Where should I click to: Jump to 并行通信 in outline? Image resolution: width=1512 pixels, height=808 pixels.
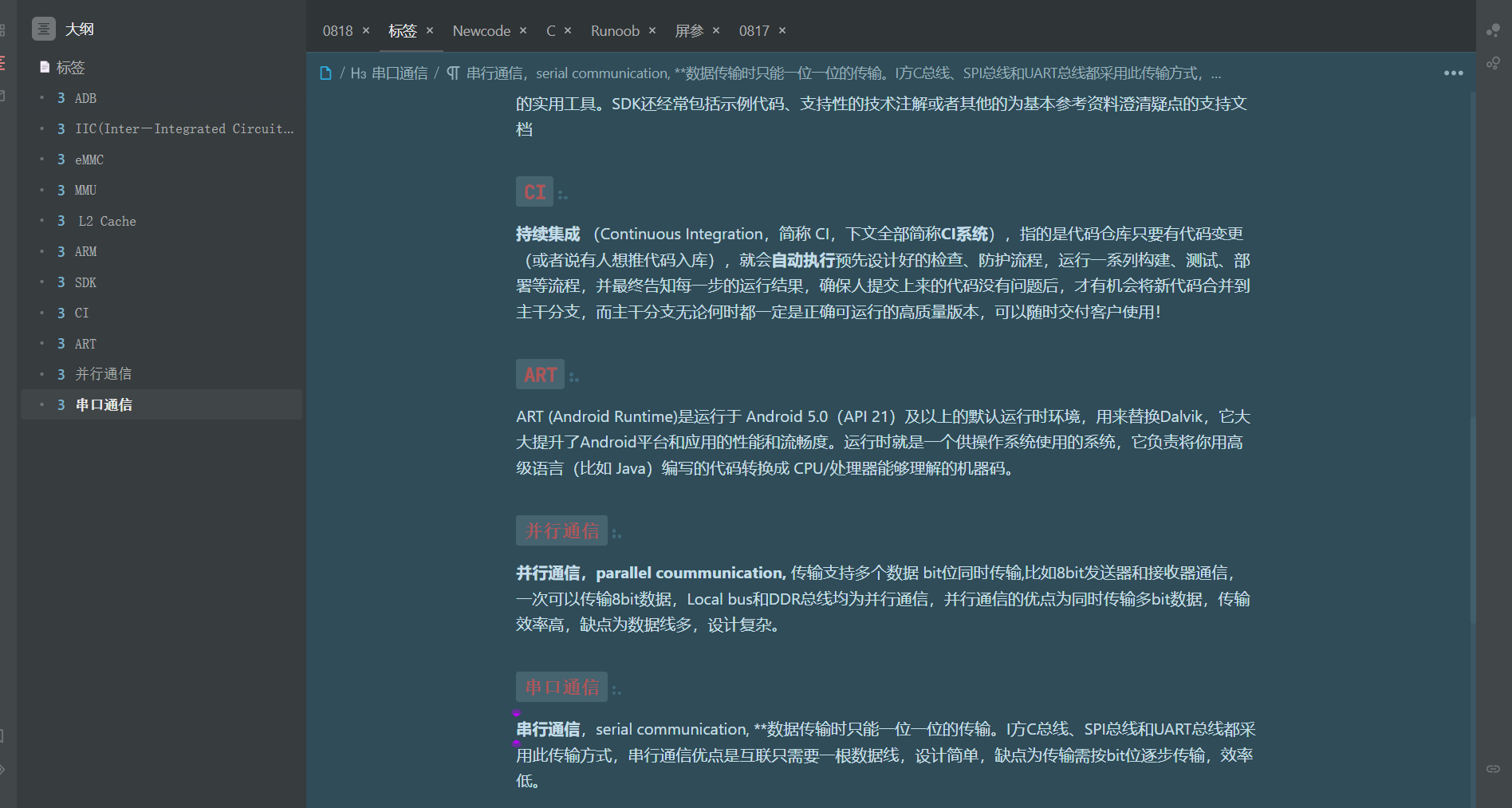tap(103, 374)
